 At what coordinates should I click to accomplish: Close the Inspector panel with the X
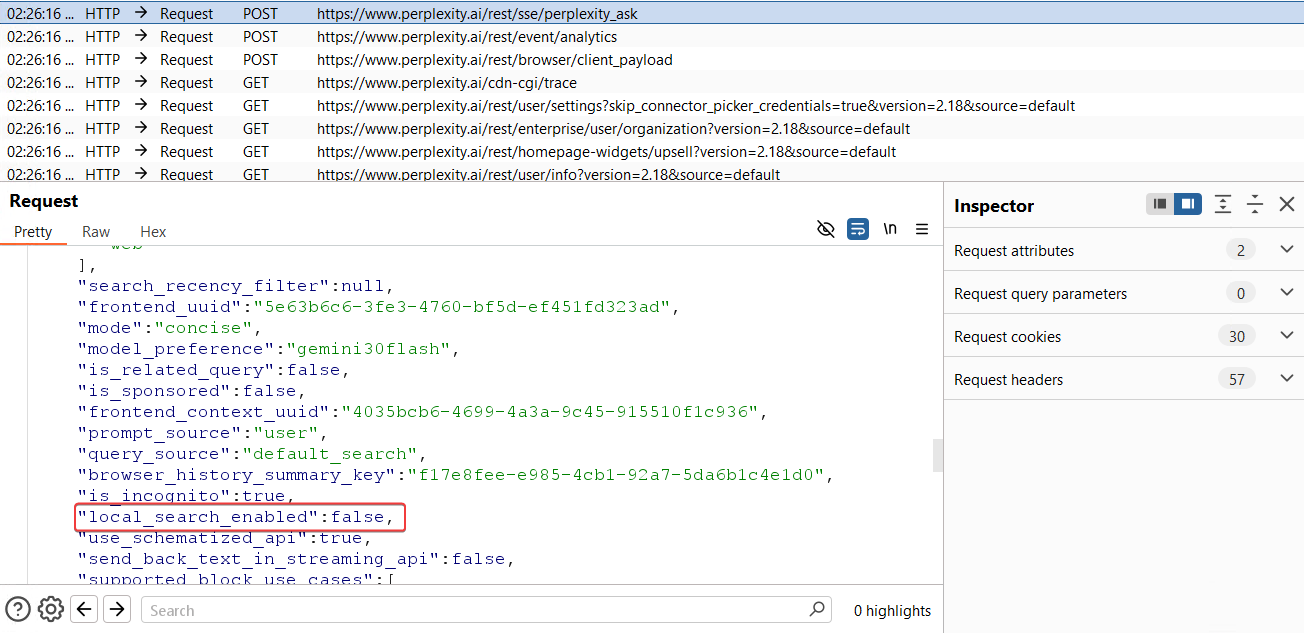(1287, 204)
